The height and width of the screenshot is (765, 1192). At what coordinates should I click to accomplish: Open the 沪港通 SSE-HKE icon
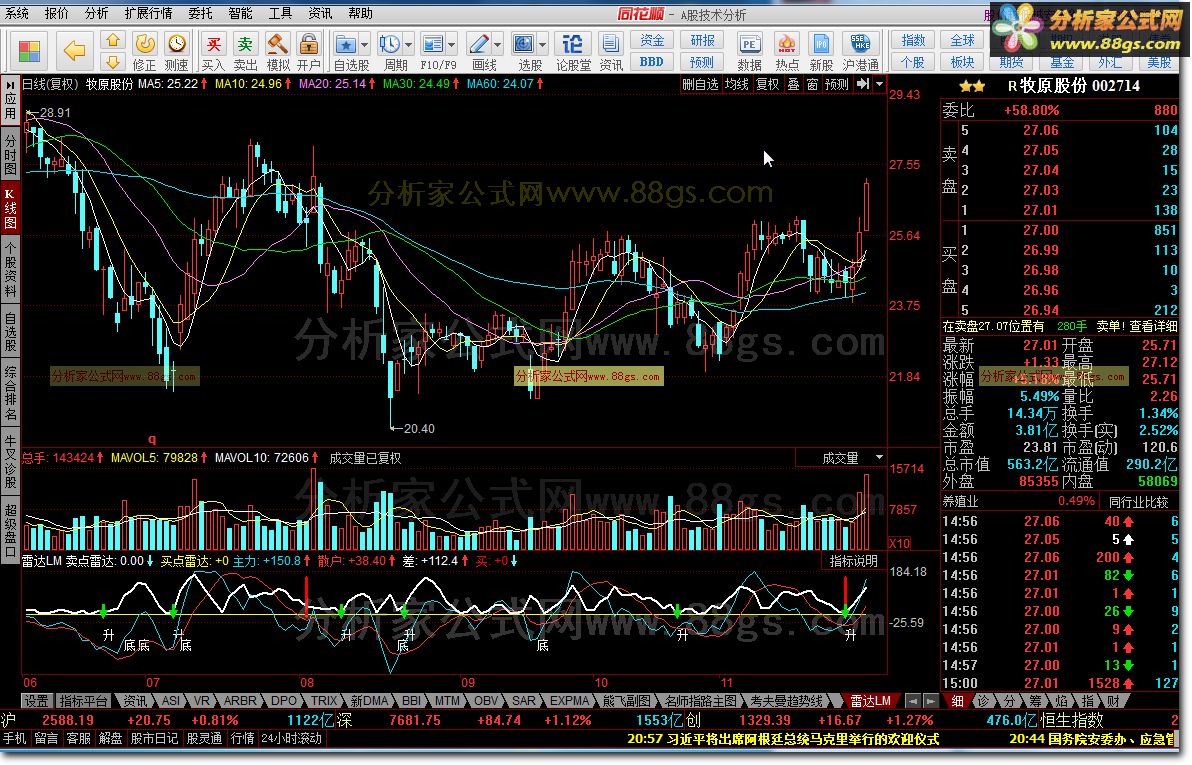click(861, 52)
